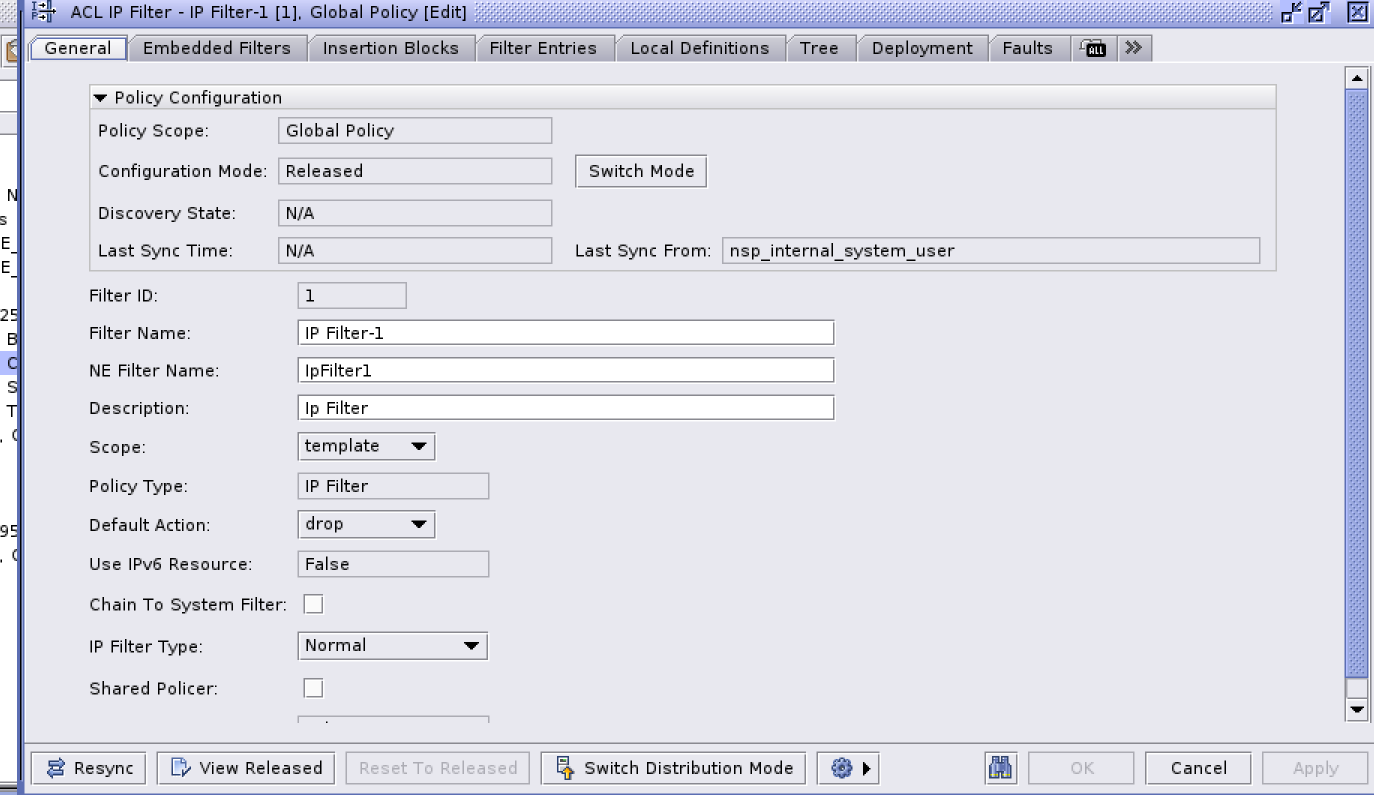
Task: Open the Scope dropdown
Action: tap(366, 446)
